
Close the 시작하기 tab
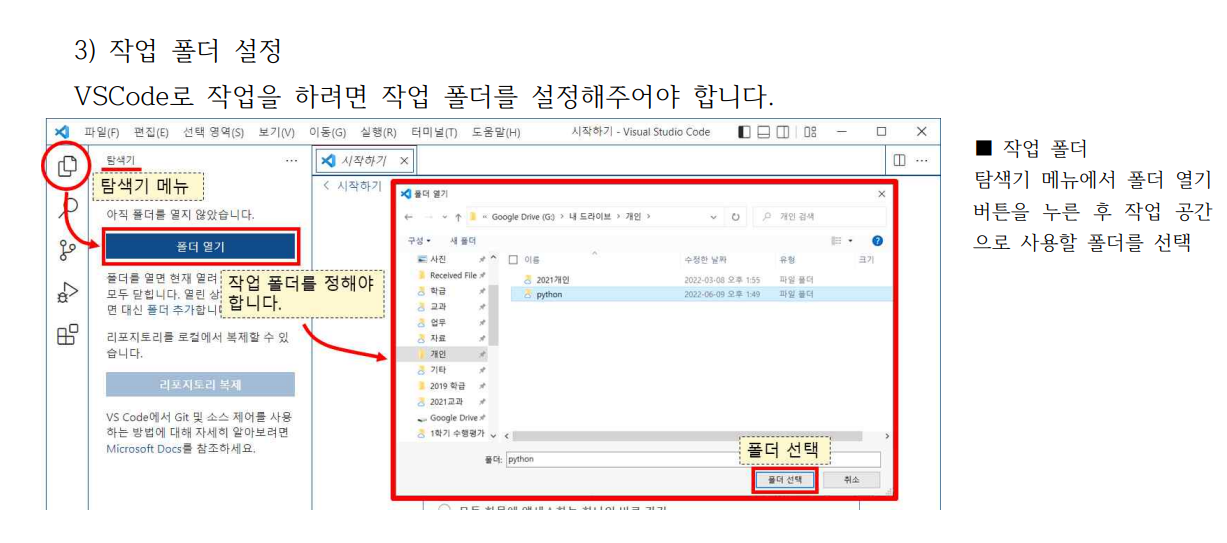coord(404,160)
